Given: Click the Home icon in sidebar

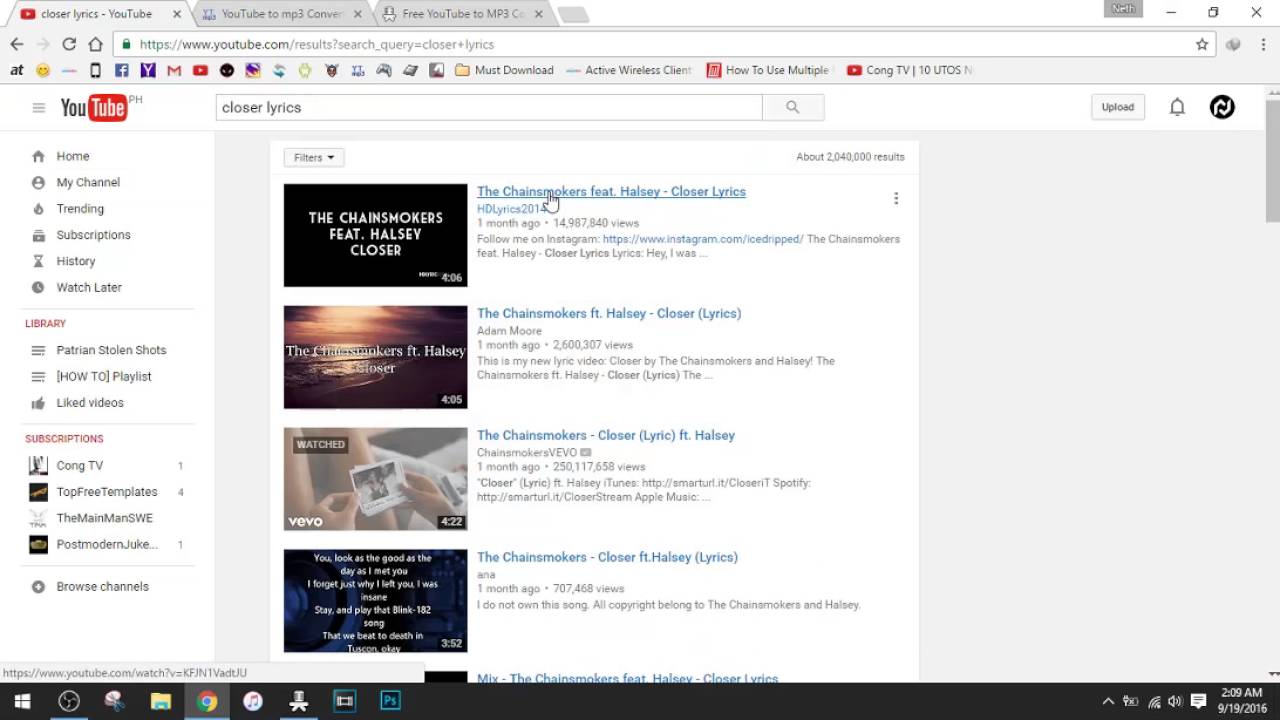Looking at the screenshot, I should click(38, 156).
